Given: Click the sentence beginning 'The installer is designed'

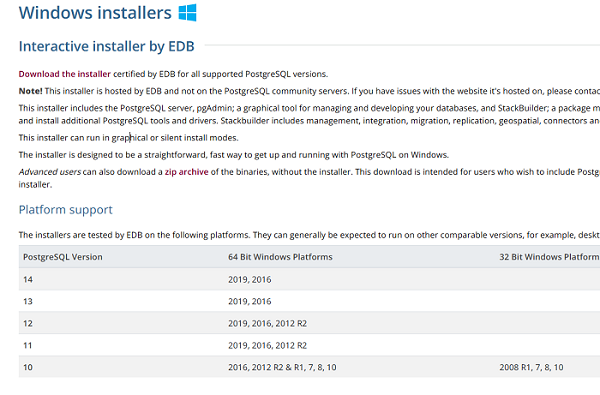Looking at the screenshot, I should [234, 155].
